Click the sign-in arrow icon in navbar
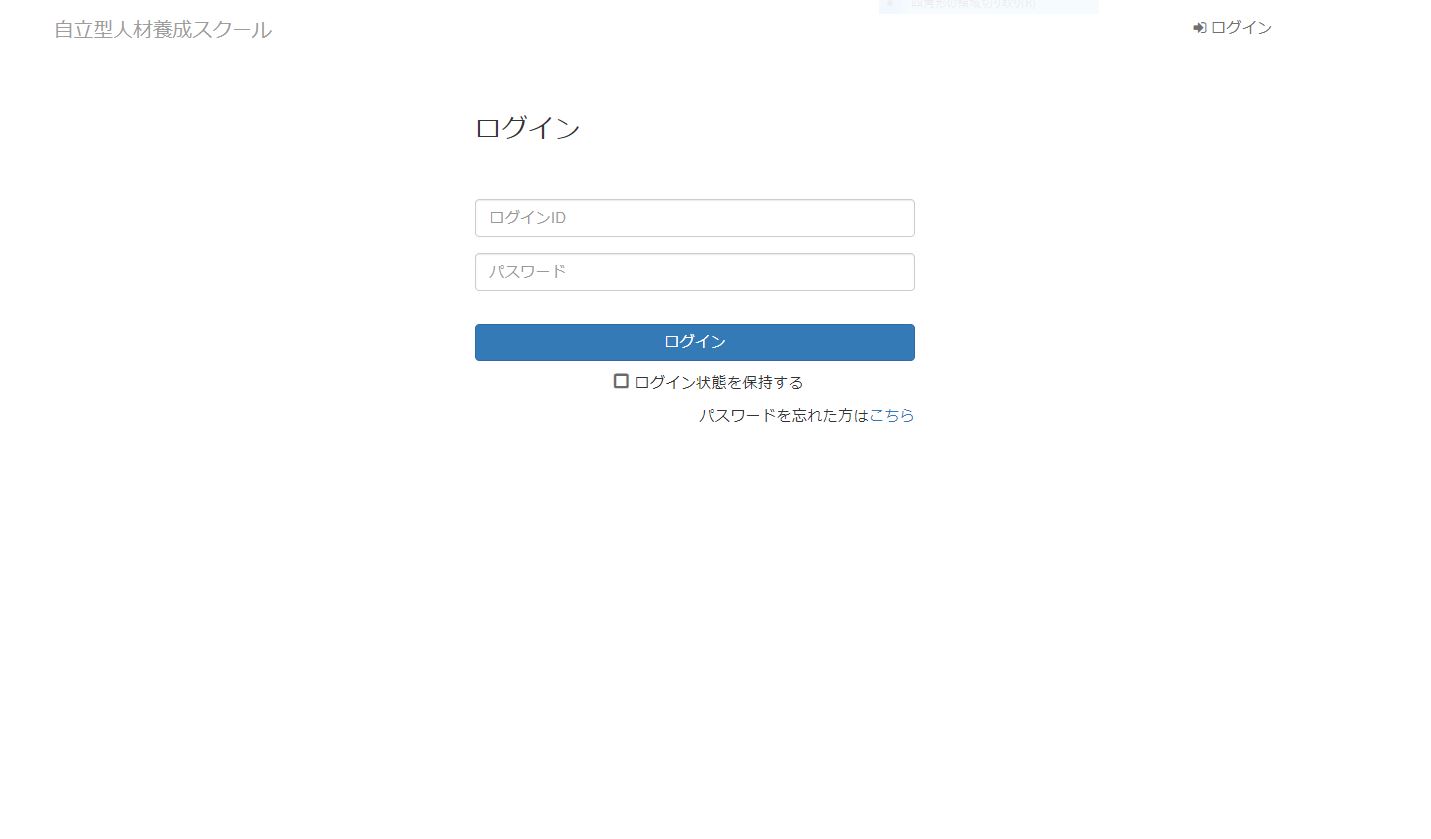This screenshot has height=839, width=1431. [x=1200, y=28]
